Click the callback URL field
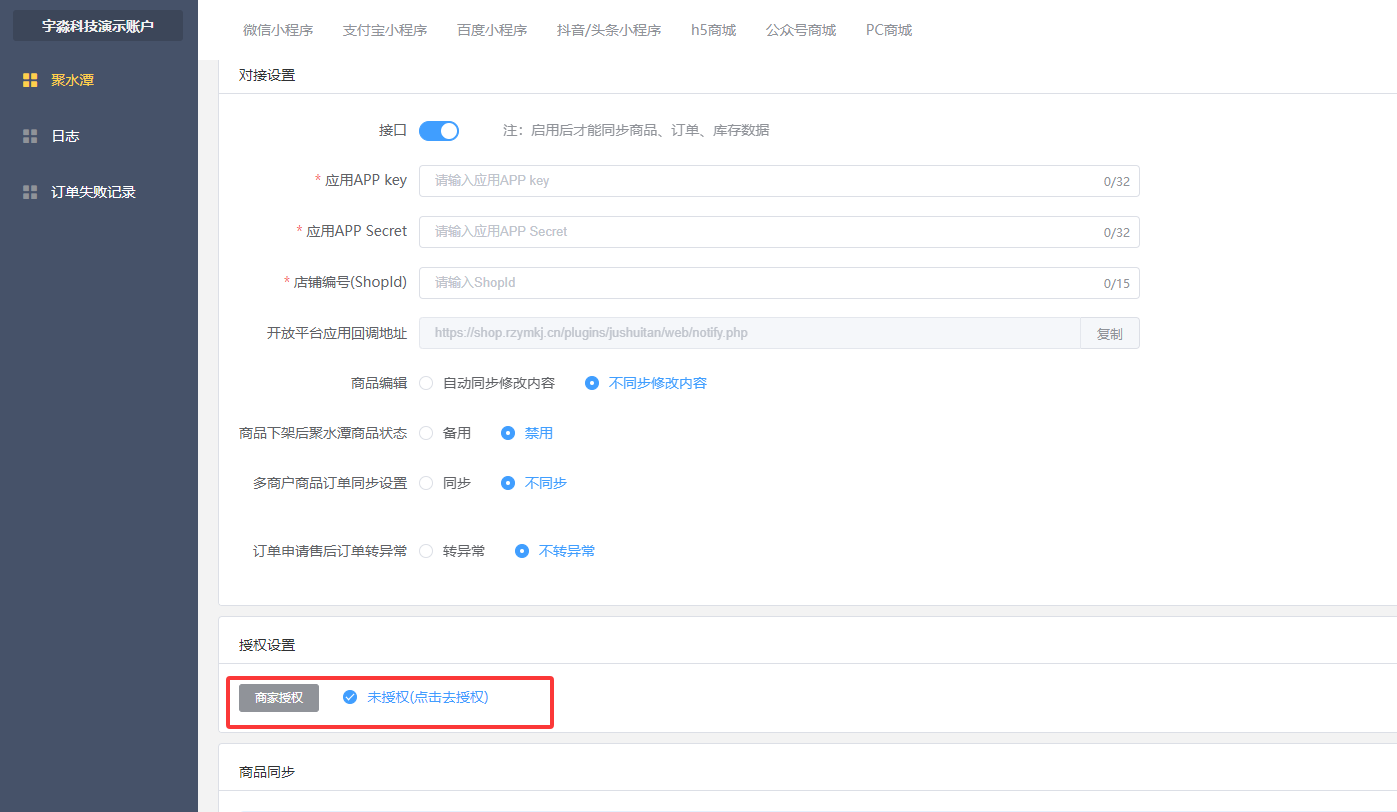Screen dimensions: 1397x812 click(749, 333)
